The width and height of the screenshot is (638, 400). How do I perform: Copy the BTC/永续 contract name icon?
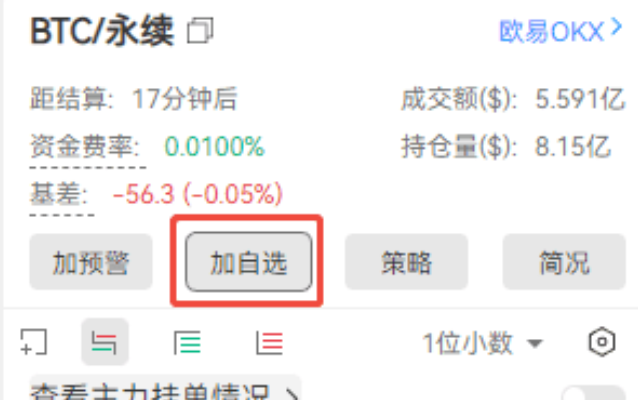200,31
